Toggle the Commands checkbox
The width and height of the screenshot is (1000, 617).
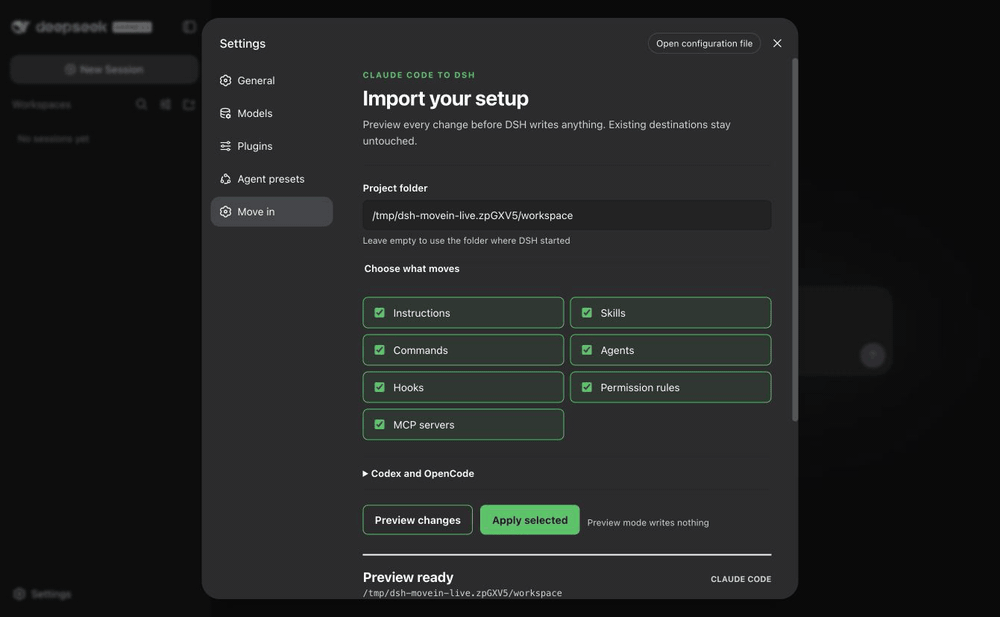pyautogui.click(x=379, y=350)
